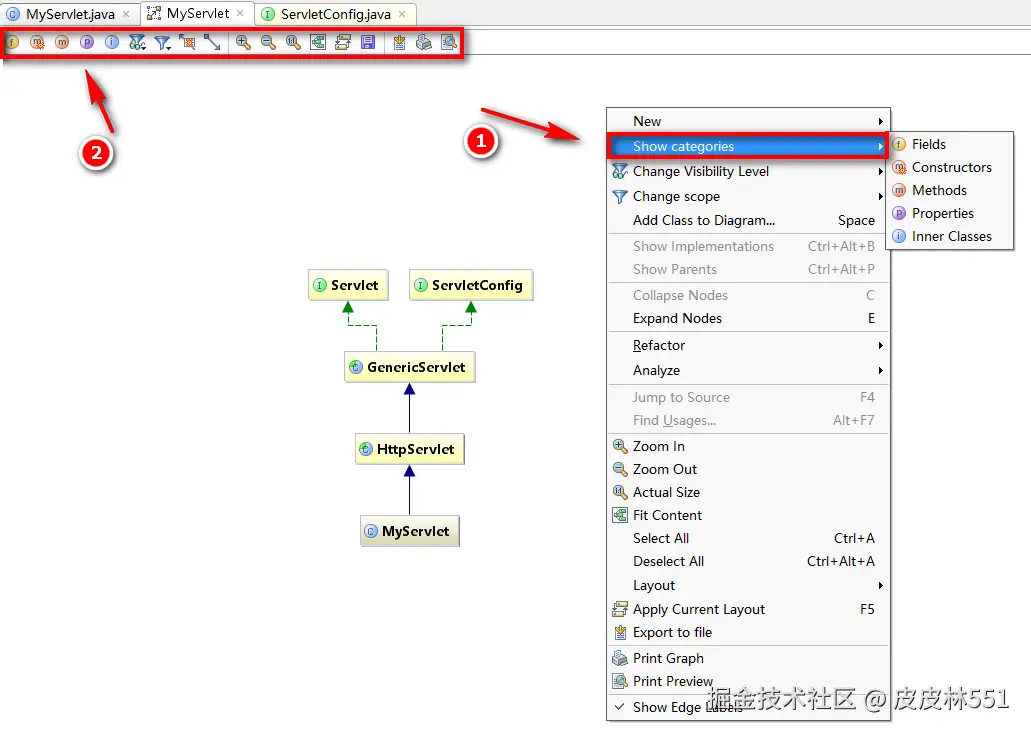Select Inner Classes in the Show categories submenu
The height and width of the screenshot is (734, 1031).
pos(950,236)
